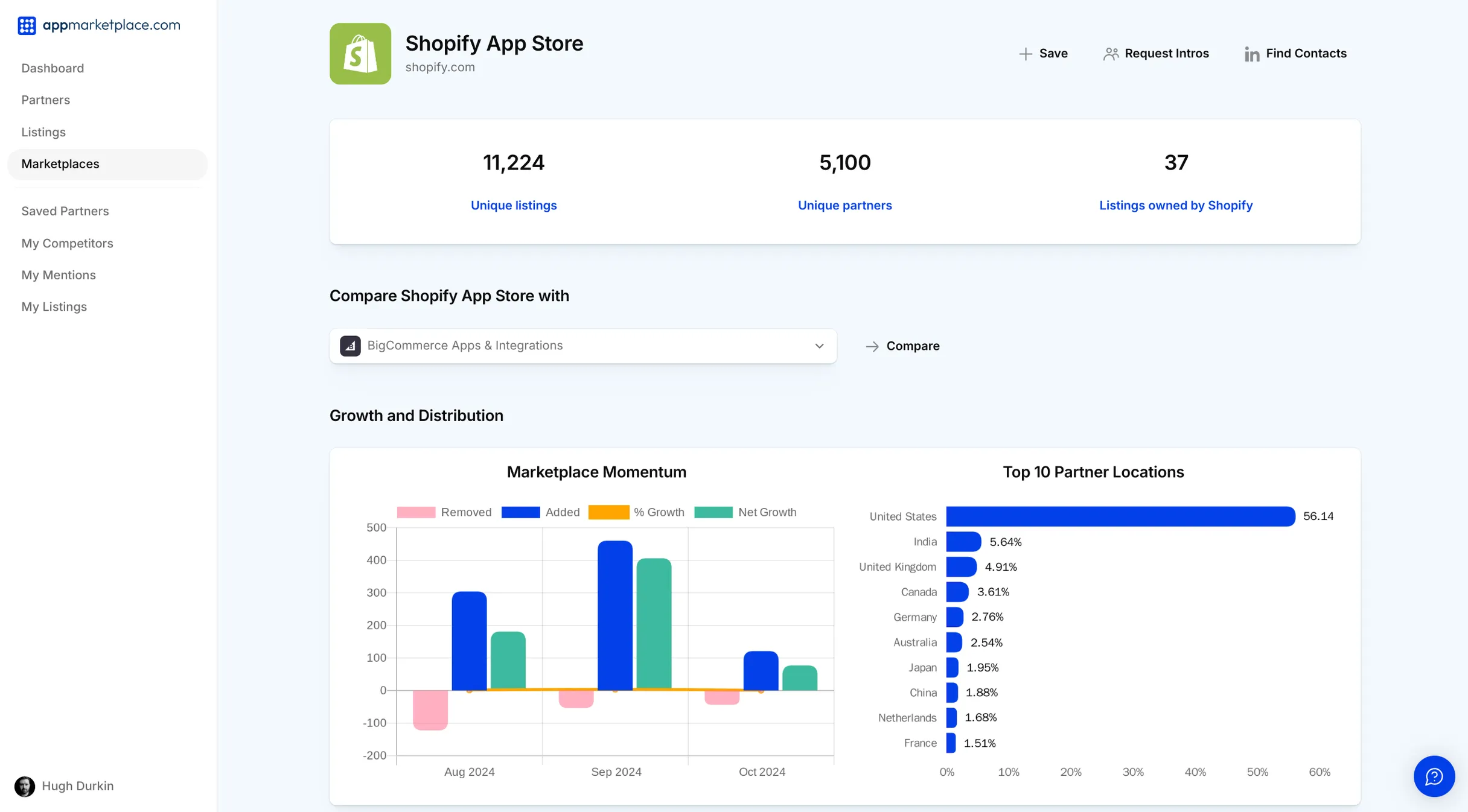The image size is (1468, 812).
Task: Go to Dashboard in the sidebar
Action: 53,68
